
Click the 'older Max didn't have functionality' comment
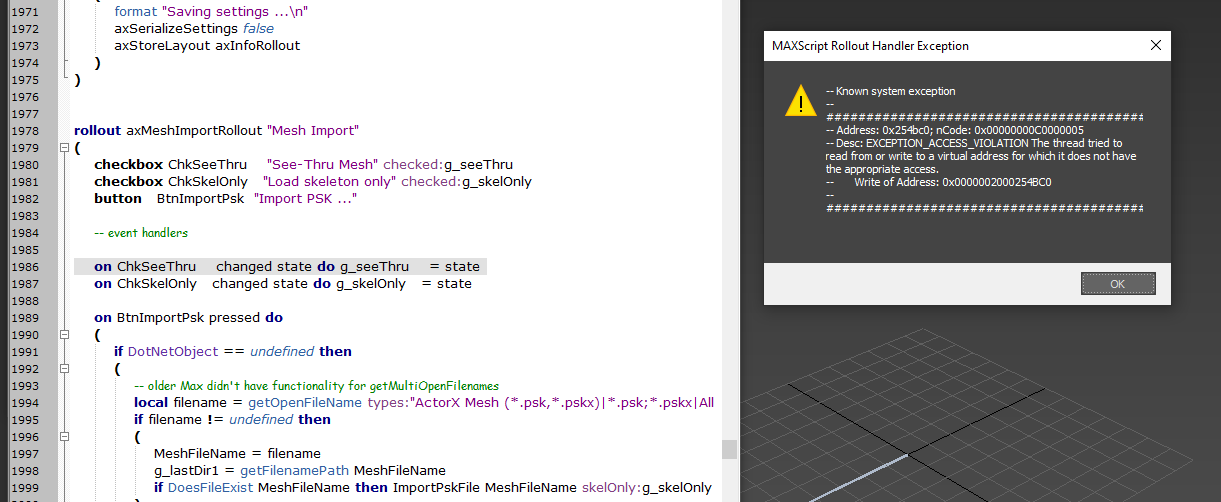[317, 386]
